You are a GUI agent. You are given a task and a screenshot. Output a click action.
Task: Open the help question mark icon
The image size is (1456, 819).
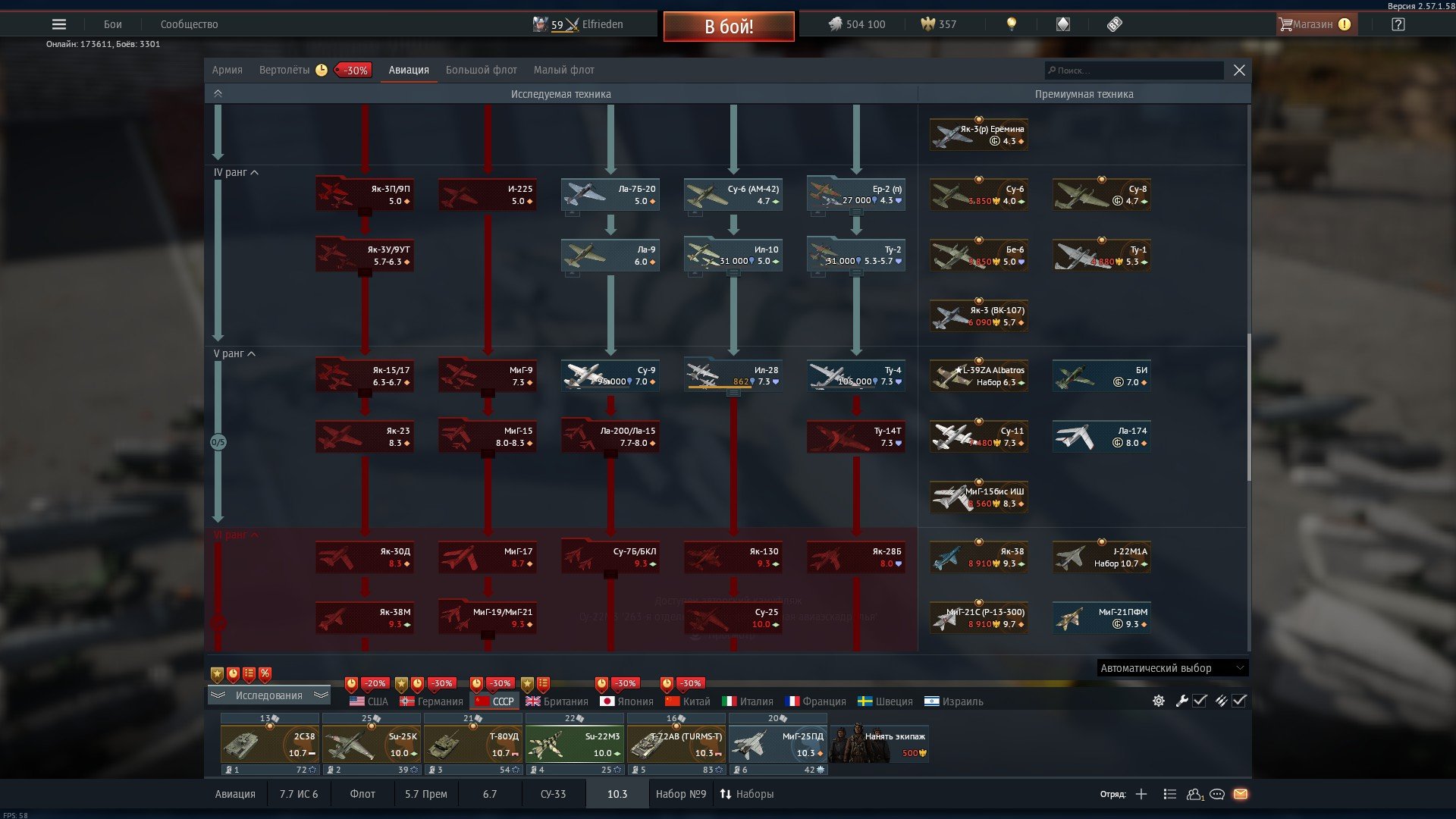coord(1398,24)
